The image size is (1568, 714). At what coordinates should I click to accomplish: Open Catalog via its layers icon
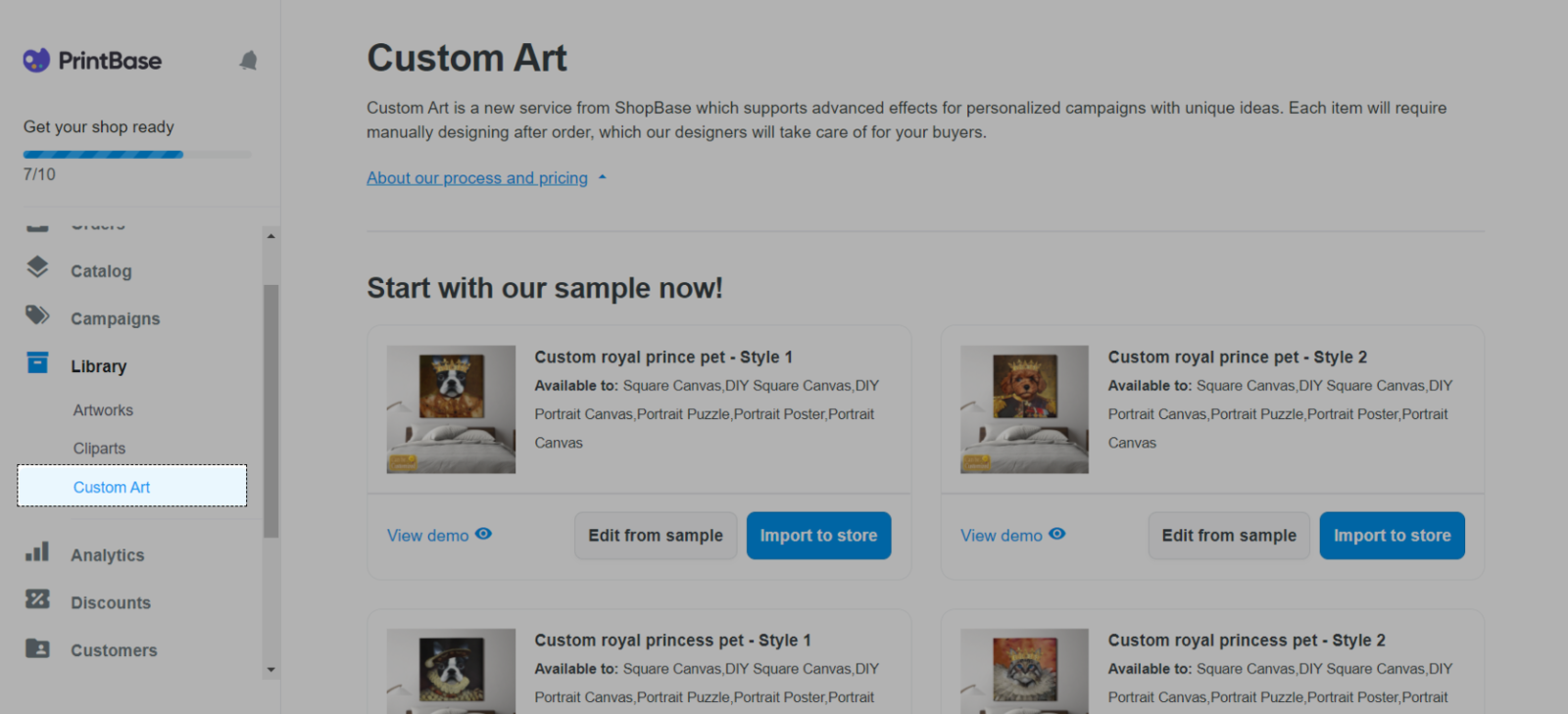pyautogui.click(x=37, y=267)
